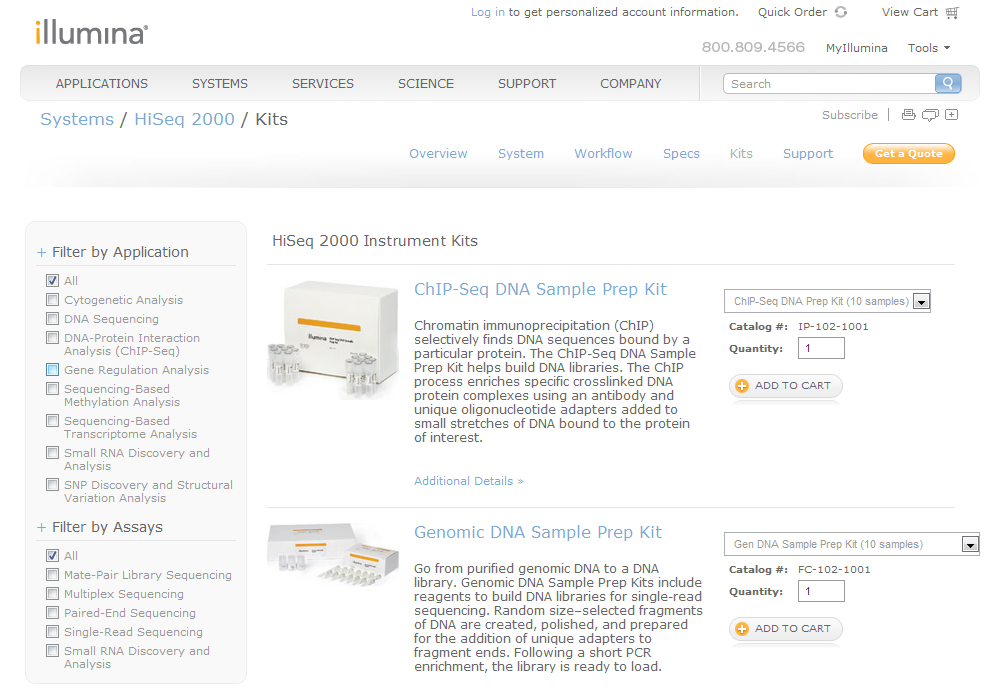Click the comment bubble icon
The image size is (1004, 699).
click(x=930, y=115)
